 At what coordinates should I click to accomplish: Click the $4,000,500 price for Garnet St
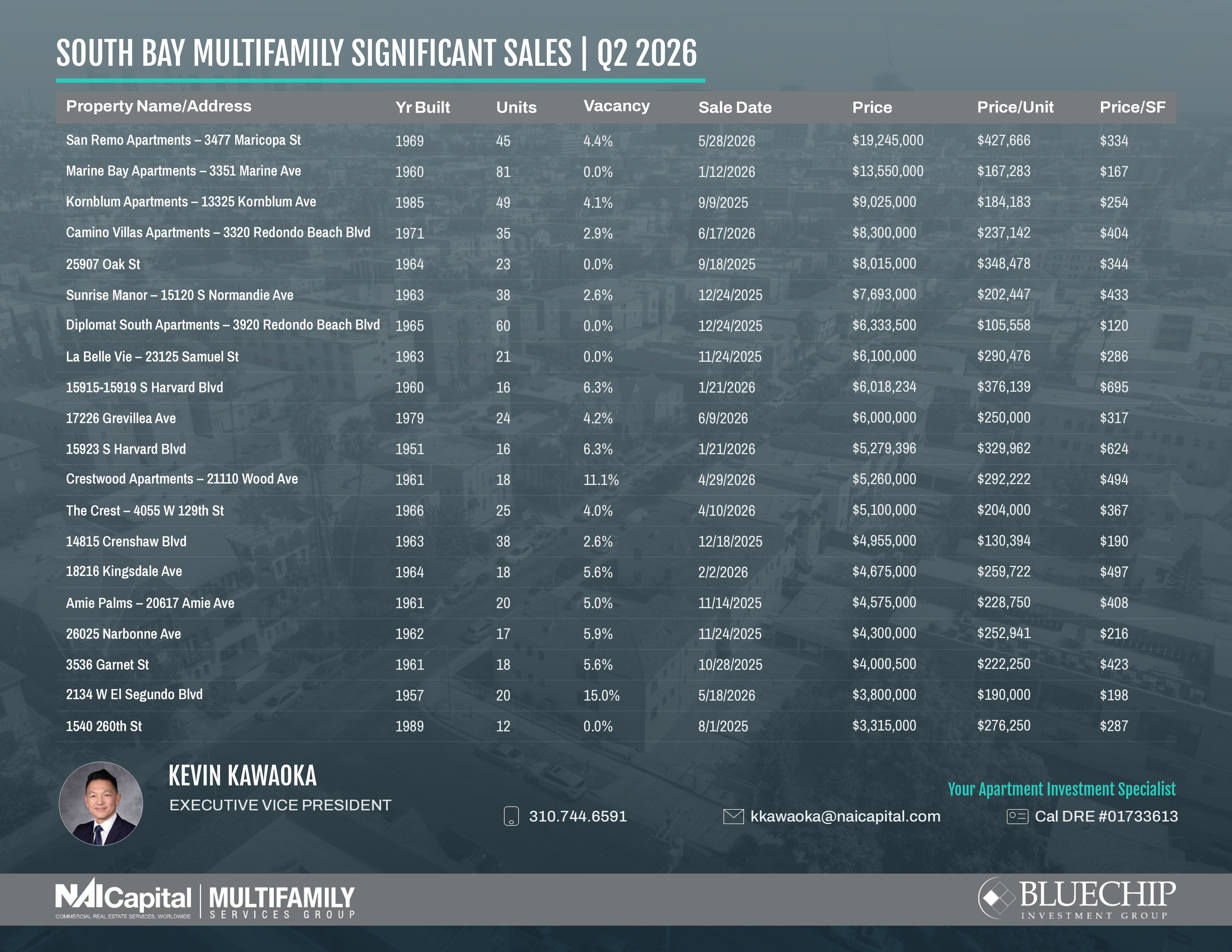(884, 665)
